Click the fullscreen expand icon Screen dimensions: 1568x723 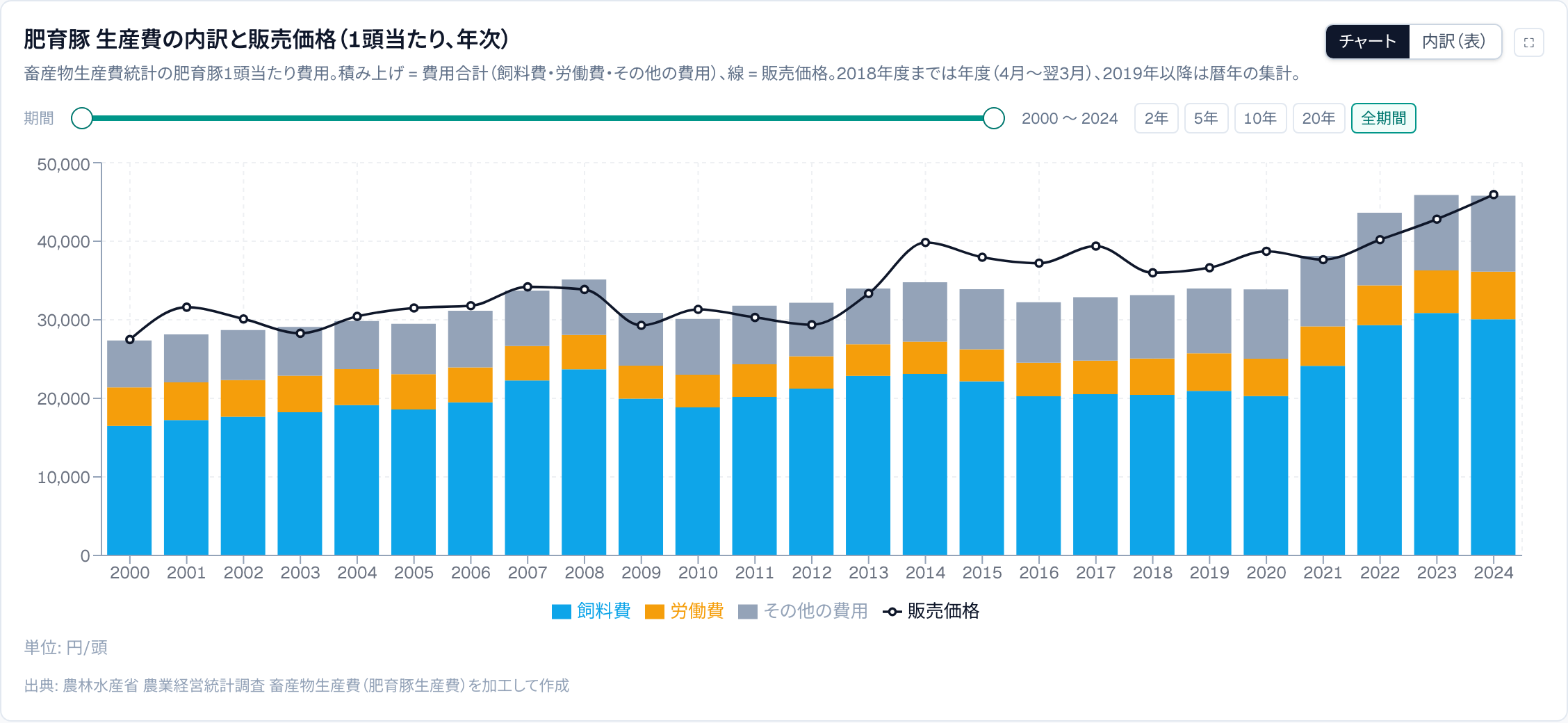click(1528, 42)
